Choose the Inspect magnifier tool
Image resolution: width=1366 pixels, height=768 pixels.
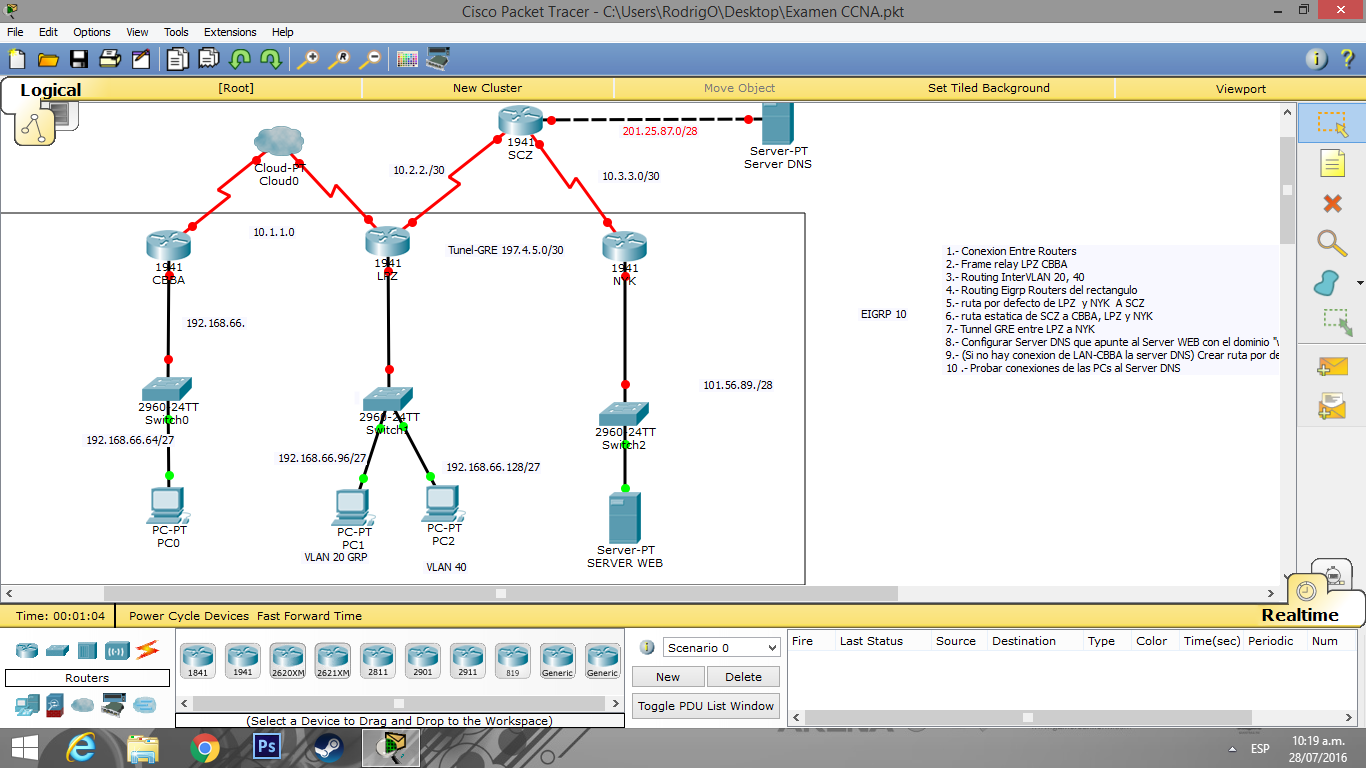click(1331, 243)
